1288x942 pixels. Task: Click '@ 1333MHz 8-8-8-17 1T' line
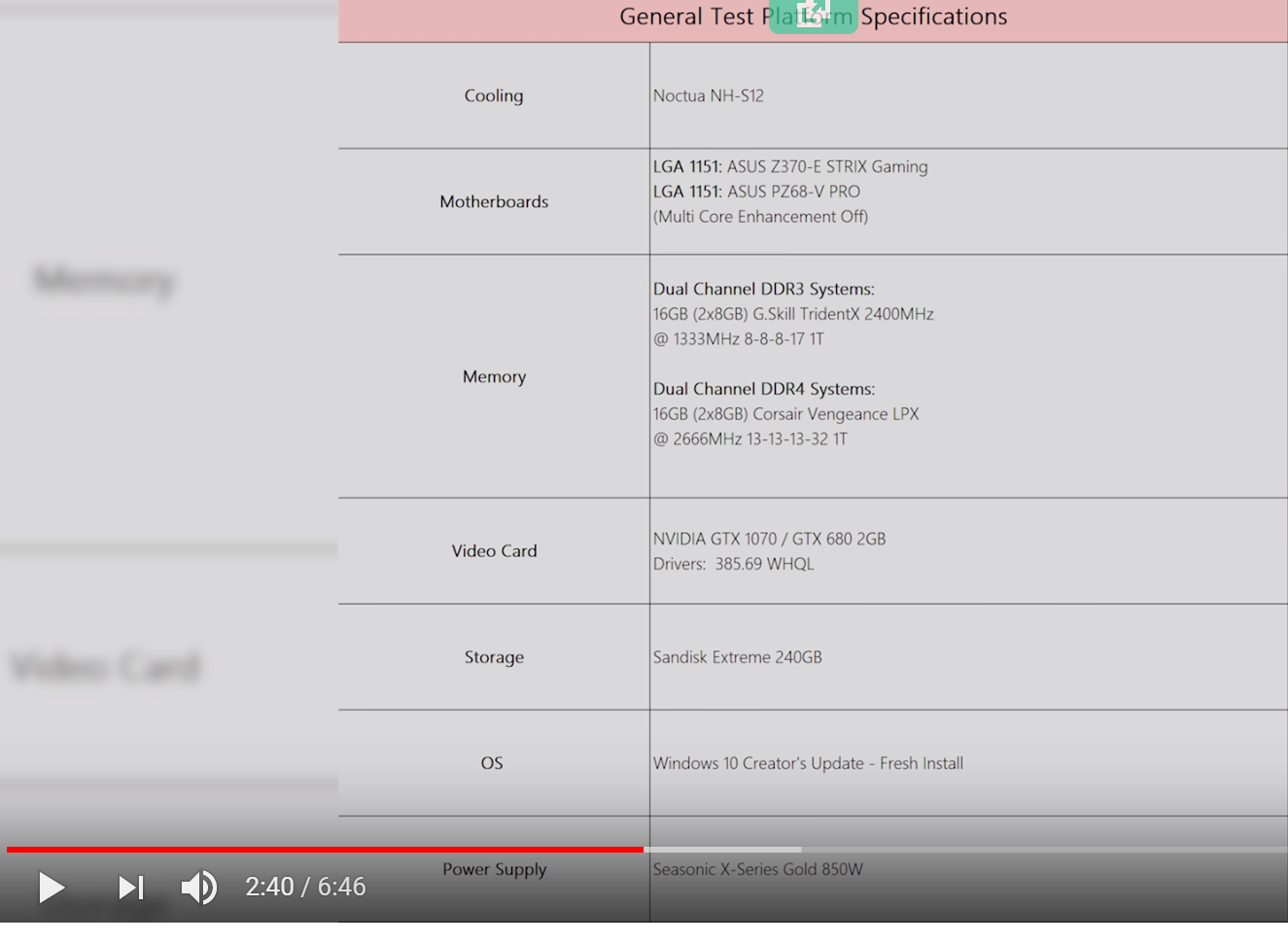739,339
